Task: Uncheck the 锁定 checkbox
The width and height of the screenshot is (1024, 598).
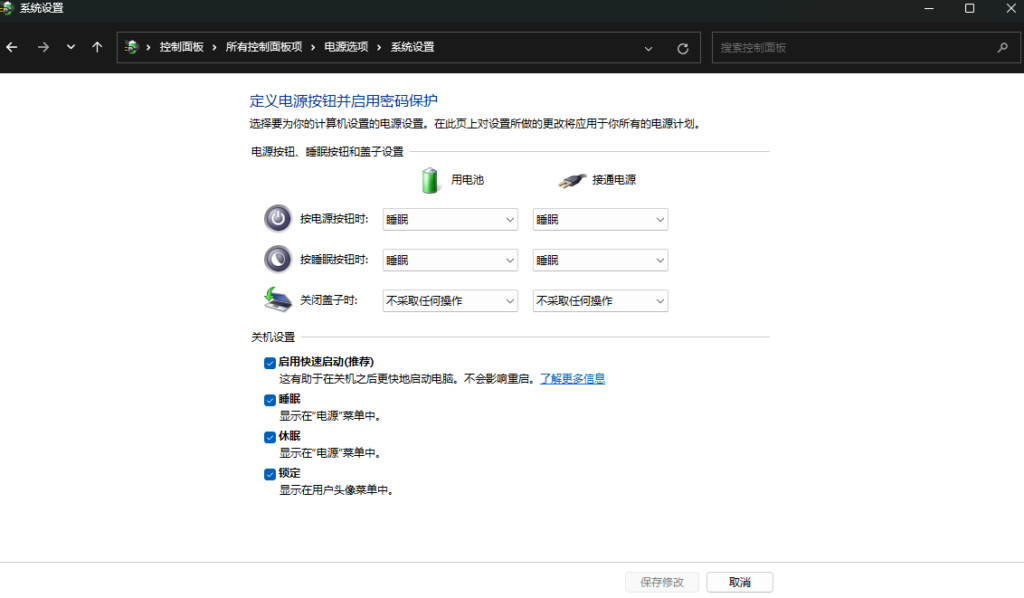Action: pyautogui.click(x=270, y=474)
